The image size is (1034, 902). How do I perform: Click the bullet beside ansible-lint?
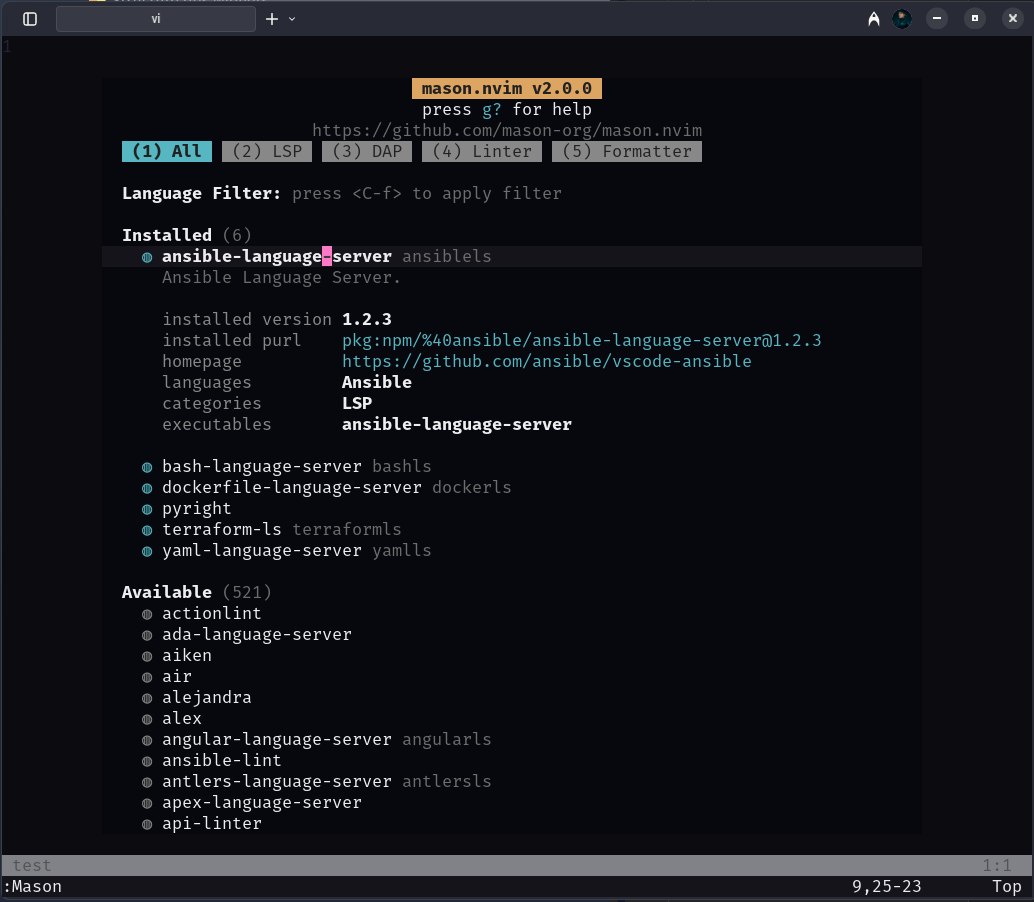pyautogui.click(x=147, y=762)
